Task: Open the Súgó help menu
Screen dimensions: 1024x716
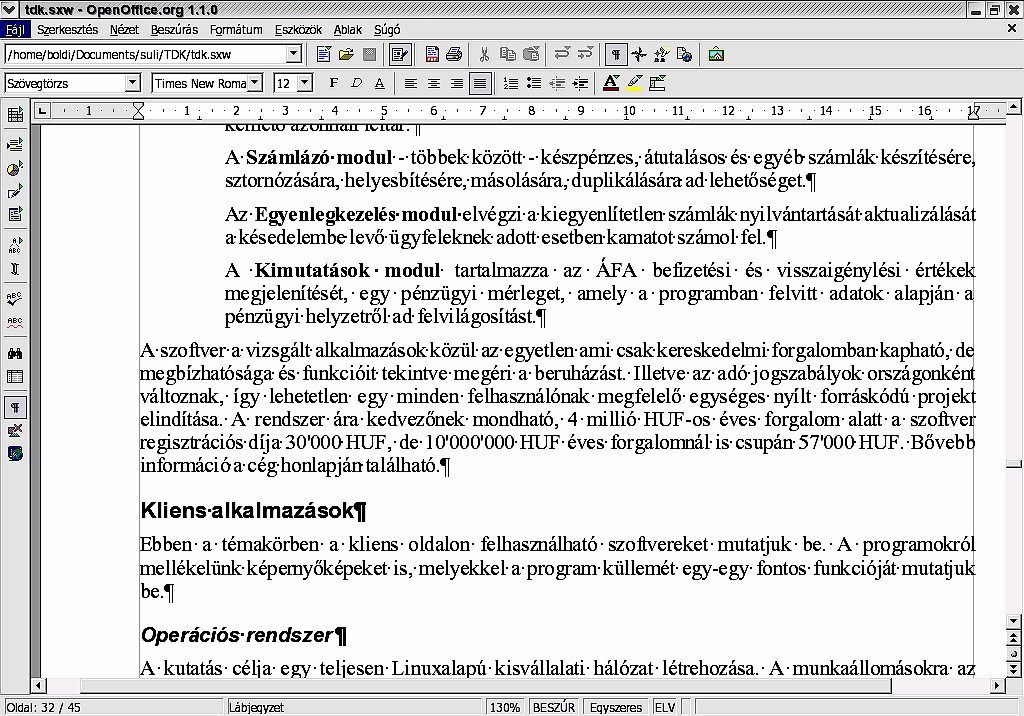Action: pos(387,29)
